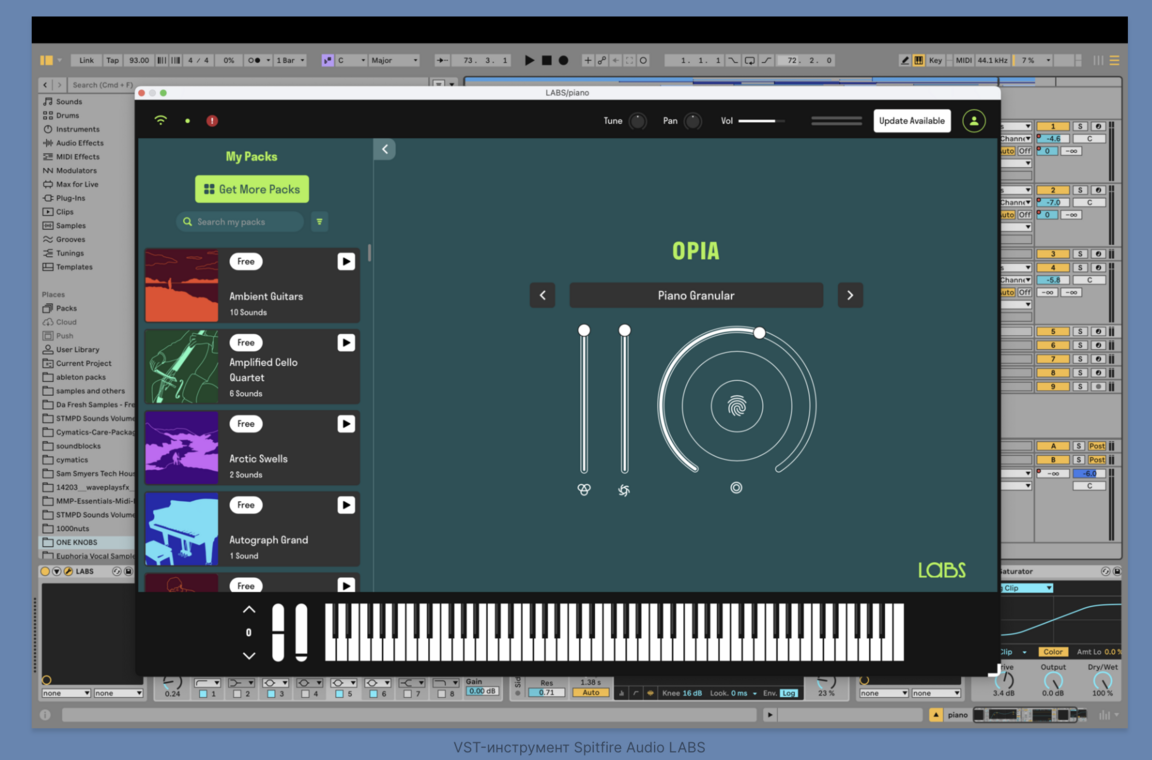Click the LABS Tune knob
The width and height of the screenshot is (1152, 760).
pos(638,121)
